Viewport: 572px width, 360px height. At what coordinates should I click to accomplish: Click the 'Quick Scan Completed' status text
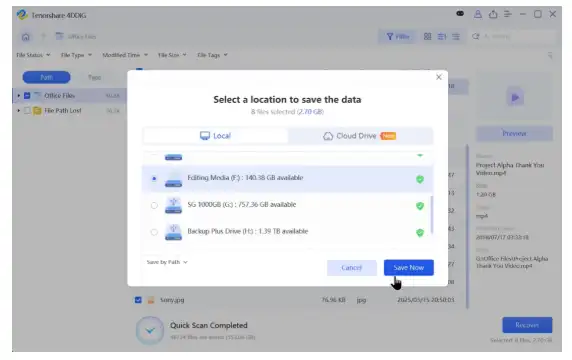pos(209,325)
